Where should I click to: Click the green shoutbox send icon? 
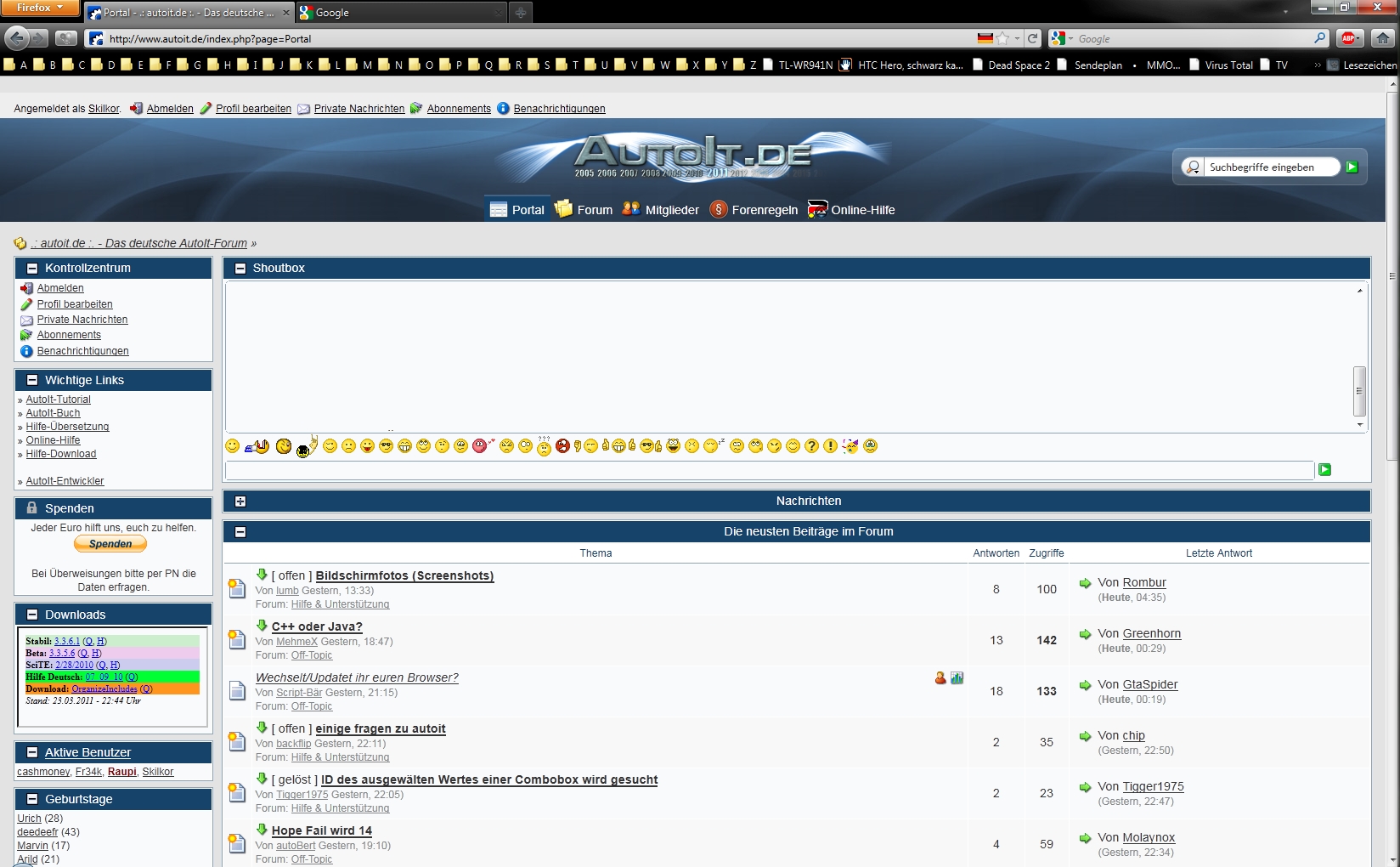click(1324, 470)
